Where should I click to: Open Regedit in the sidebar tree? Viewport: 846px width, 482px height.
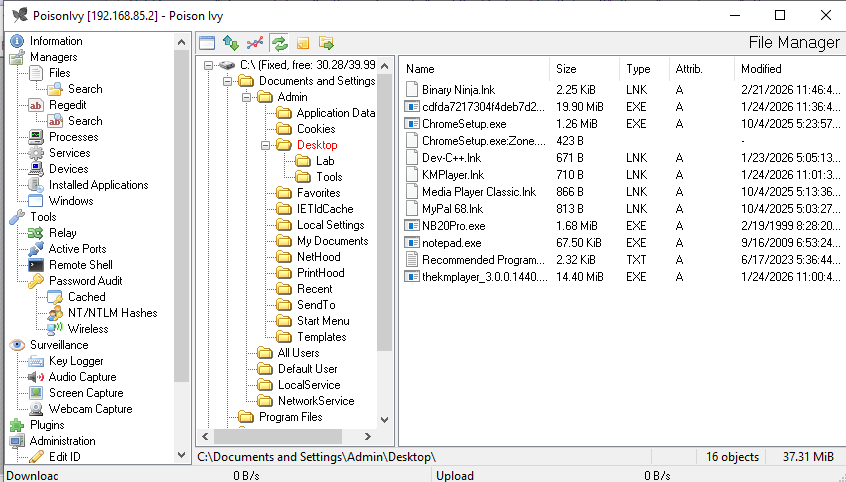[x=69, y=105]
